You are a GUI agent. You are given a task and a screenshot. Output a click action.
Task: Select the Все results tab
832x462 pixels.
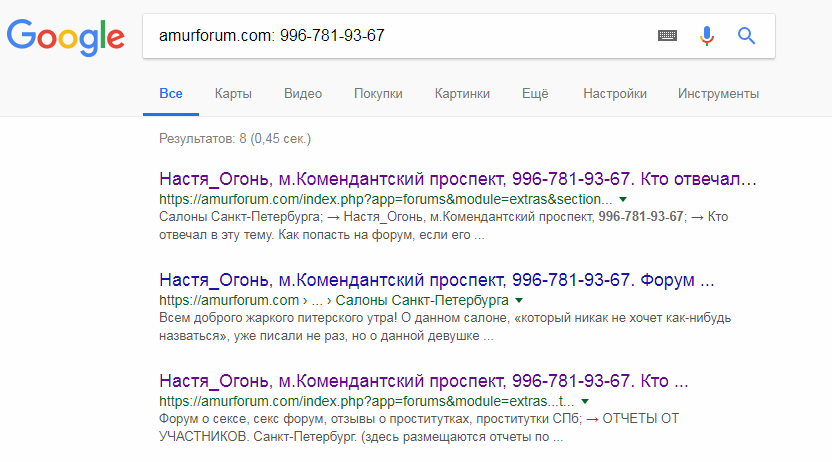(170, 94)
